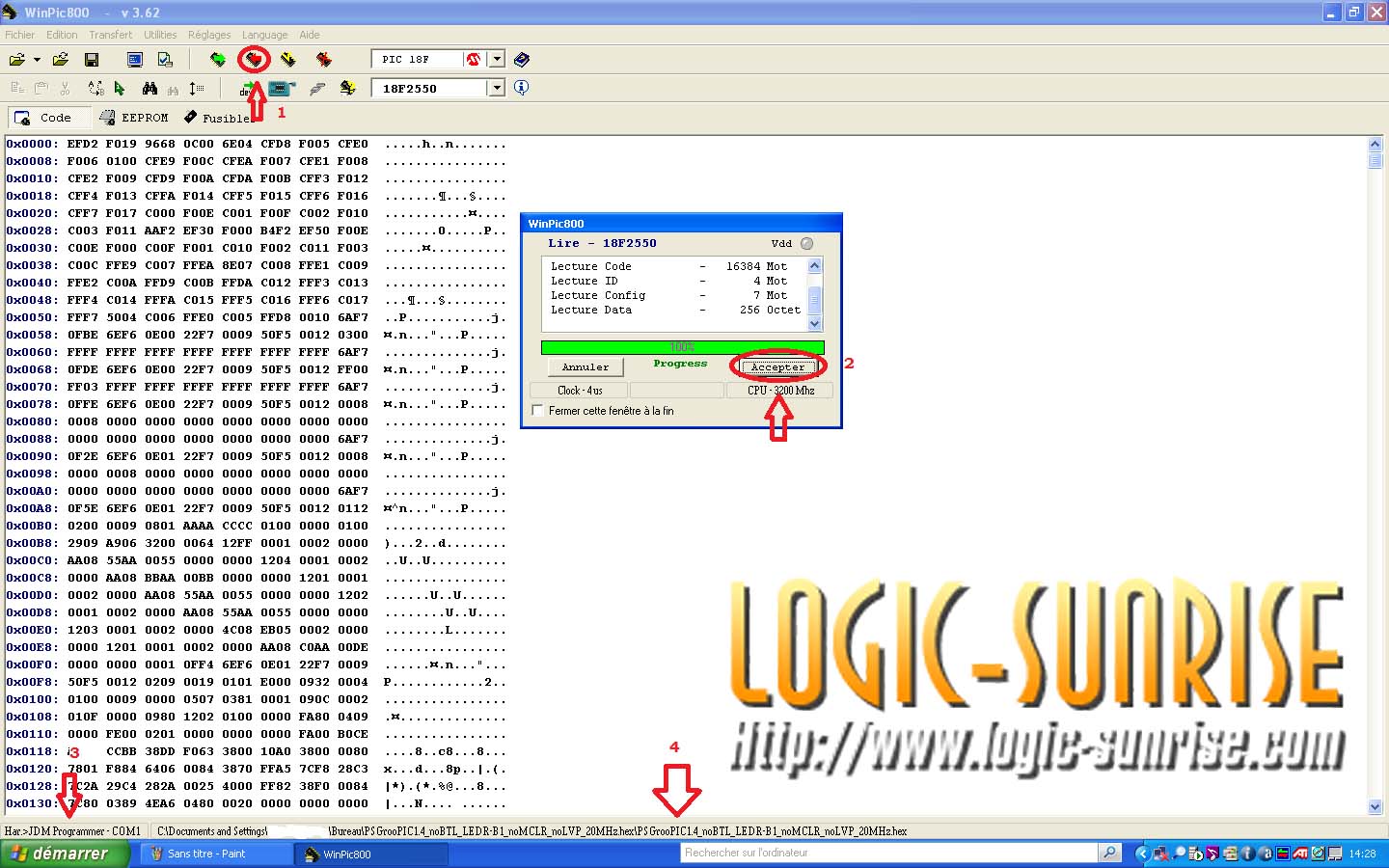The width and height of the screenshot is (1389, 868).
Task: Click the blue device info icon
Action: [522, 88]
